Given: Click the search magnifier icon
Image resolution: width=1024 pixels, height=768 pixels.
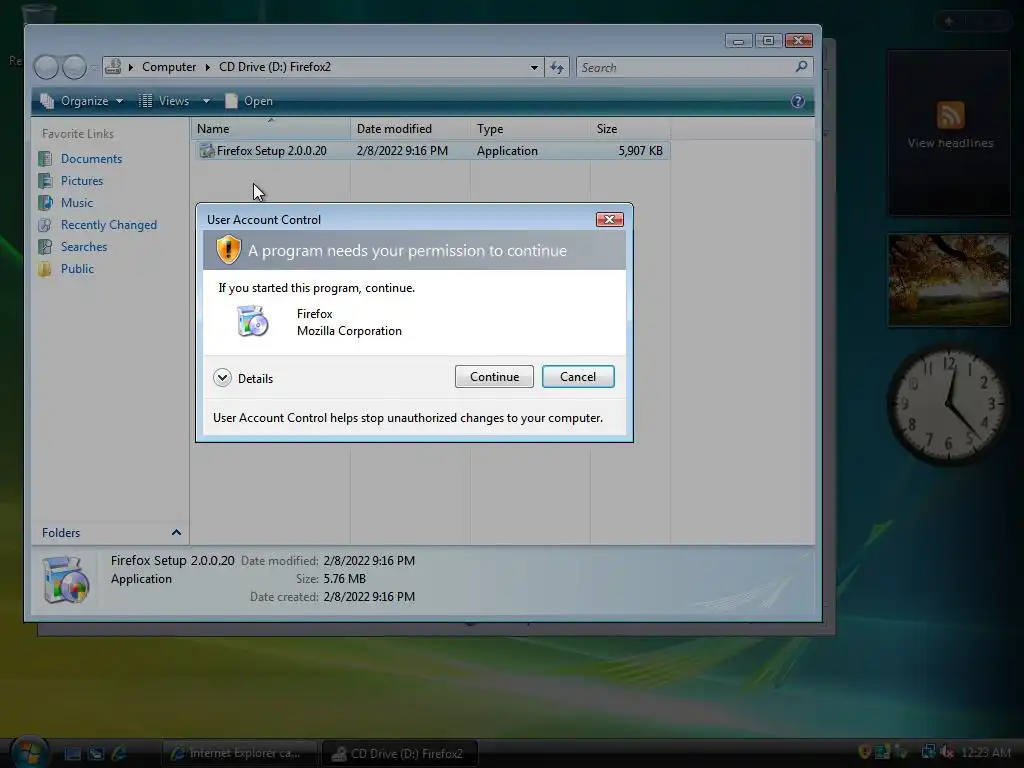Looking at the screenshot, I should pyautogui.click(x=801, y=67).
